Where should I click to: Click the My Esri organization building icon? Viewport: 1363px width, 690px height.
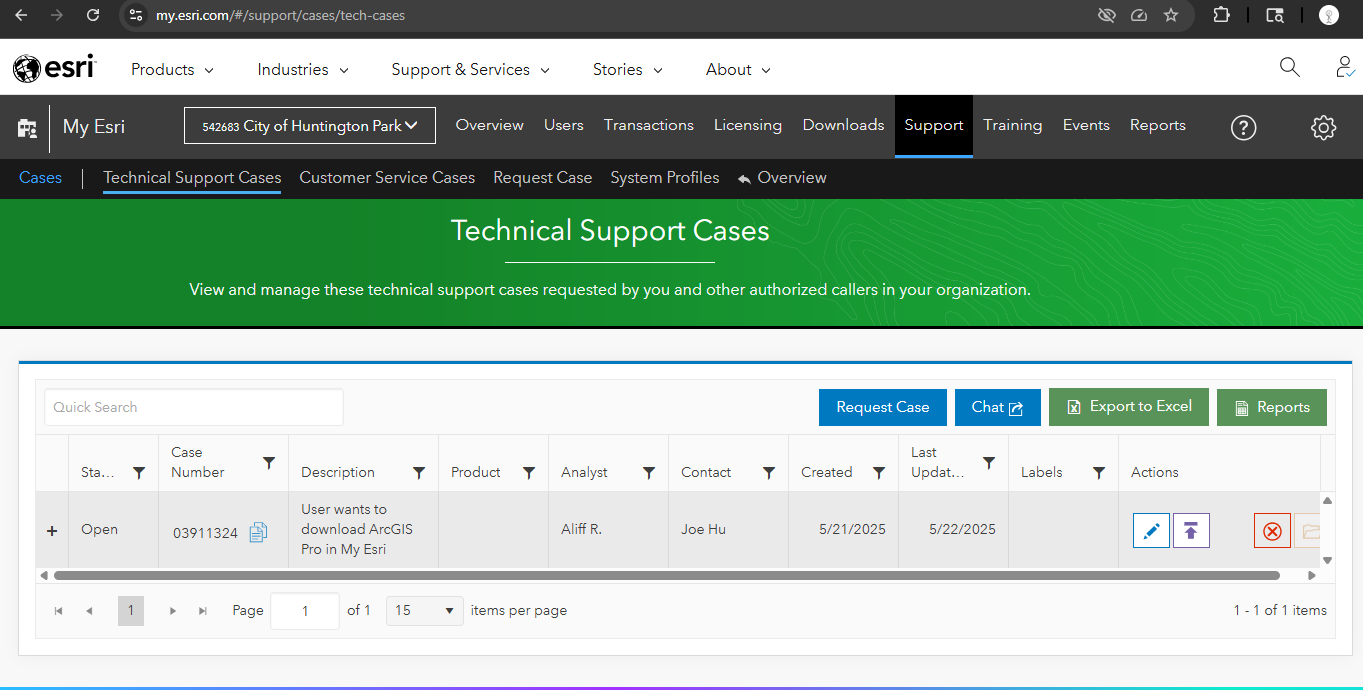click(x=27, y=127)
